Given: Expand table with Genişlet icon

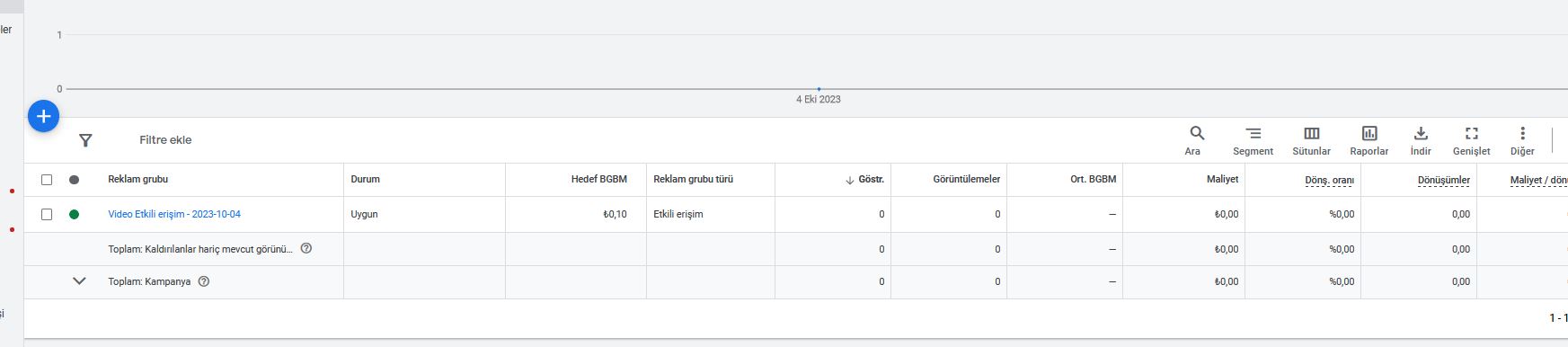Looking at the screenshot, I should coord(1471,133).
